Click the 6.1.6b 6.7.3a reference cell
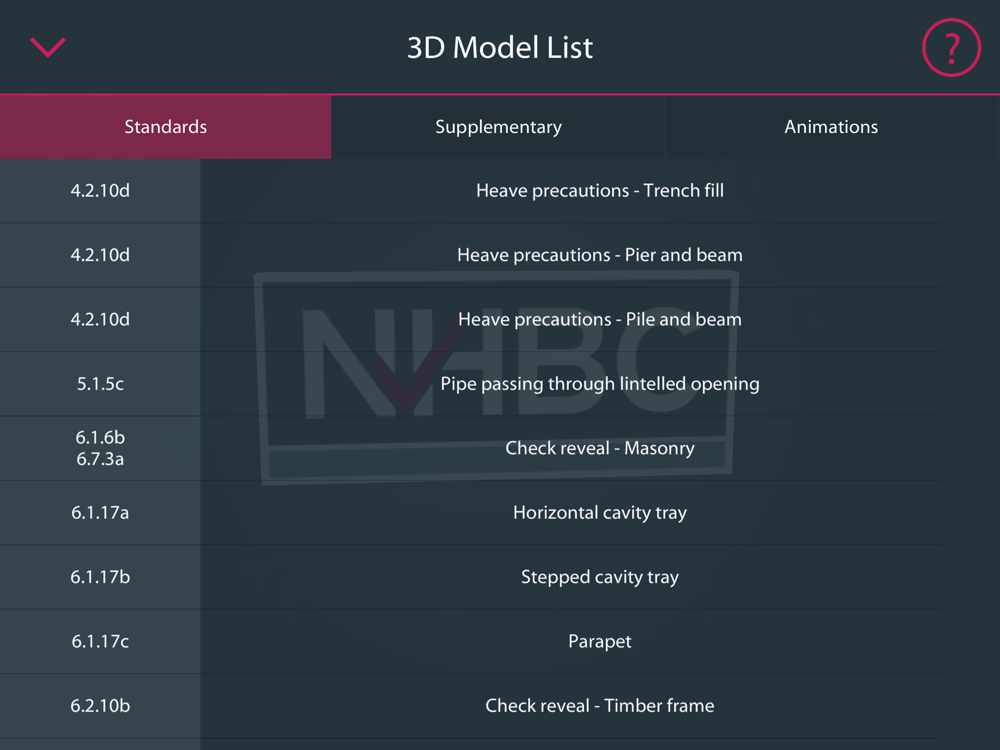1000x750 pixels. pos(100,448)
